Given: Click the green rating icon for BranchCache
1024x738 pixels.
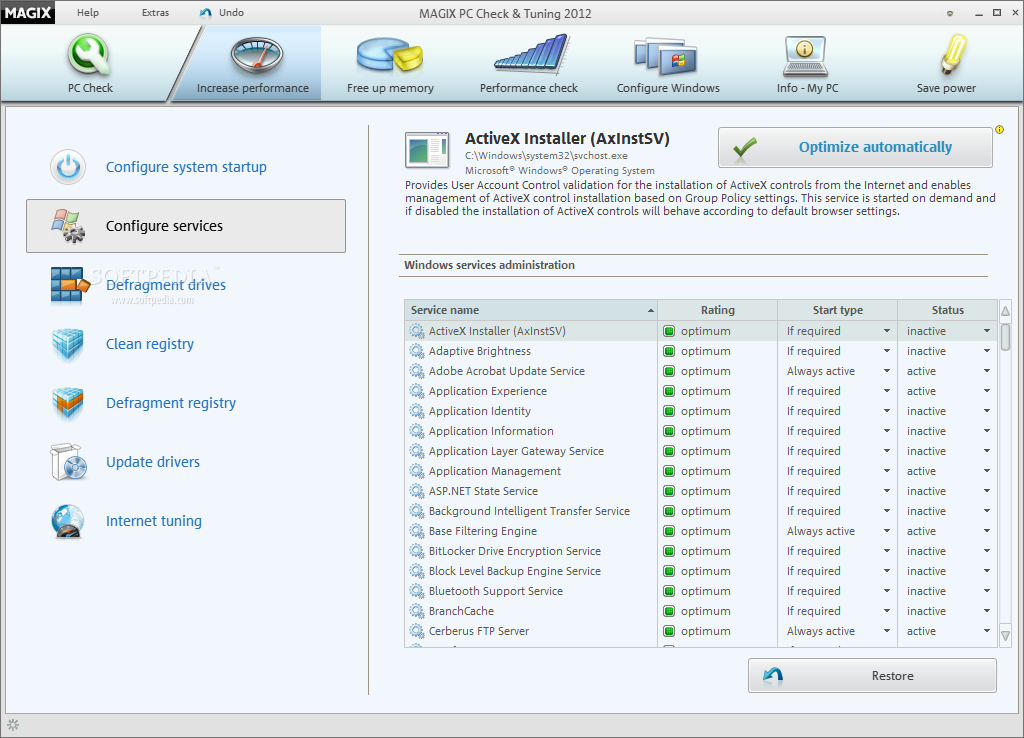Looking at the screenshot, I should coord(669,611).
